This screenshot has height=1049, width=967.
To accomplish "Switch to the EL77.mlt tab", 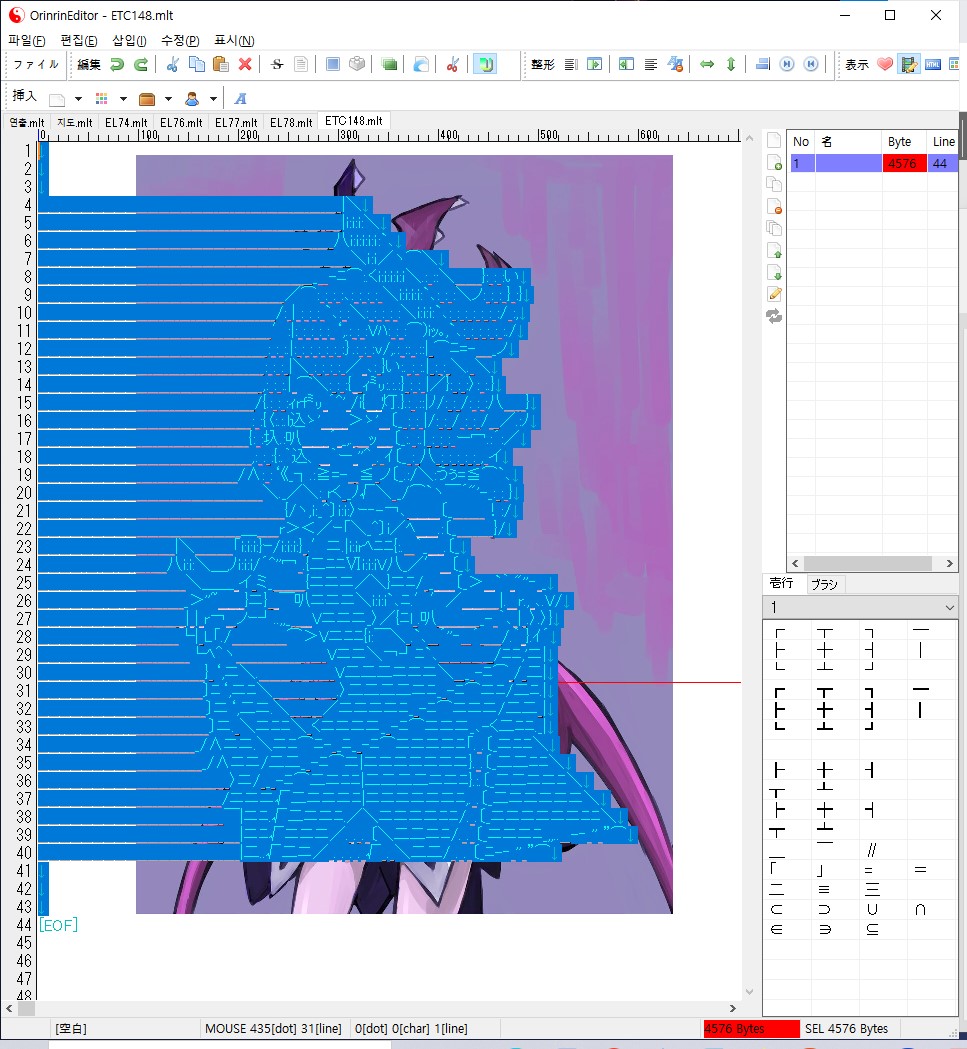I will (x=236, y=122).
